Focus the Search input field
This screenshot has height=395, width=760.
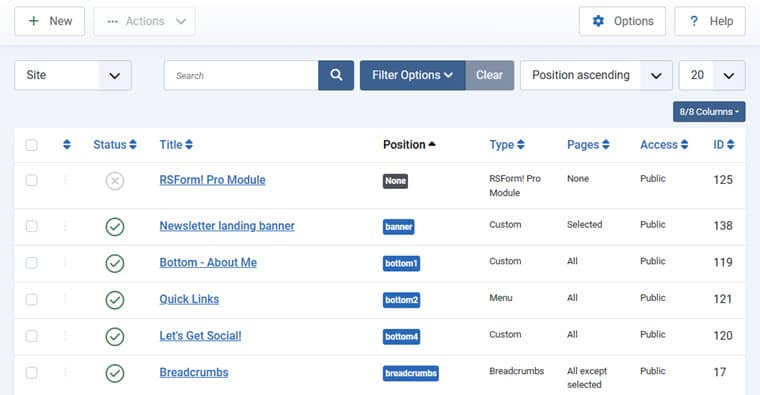tap(241, 75)
